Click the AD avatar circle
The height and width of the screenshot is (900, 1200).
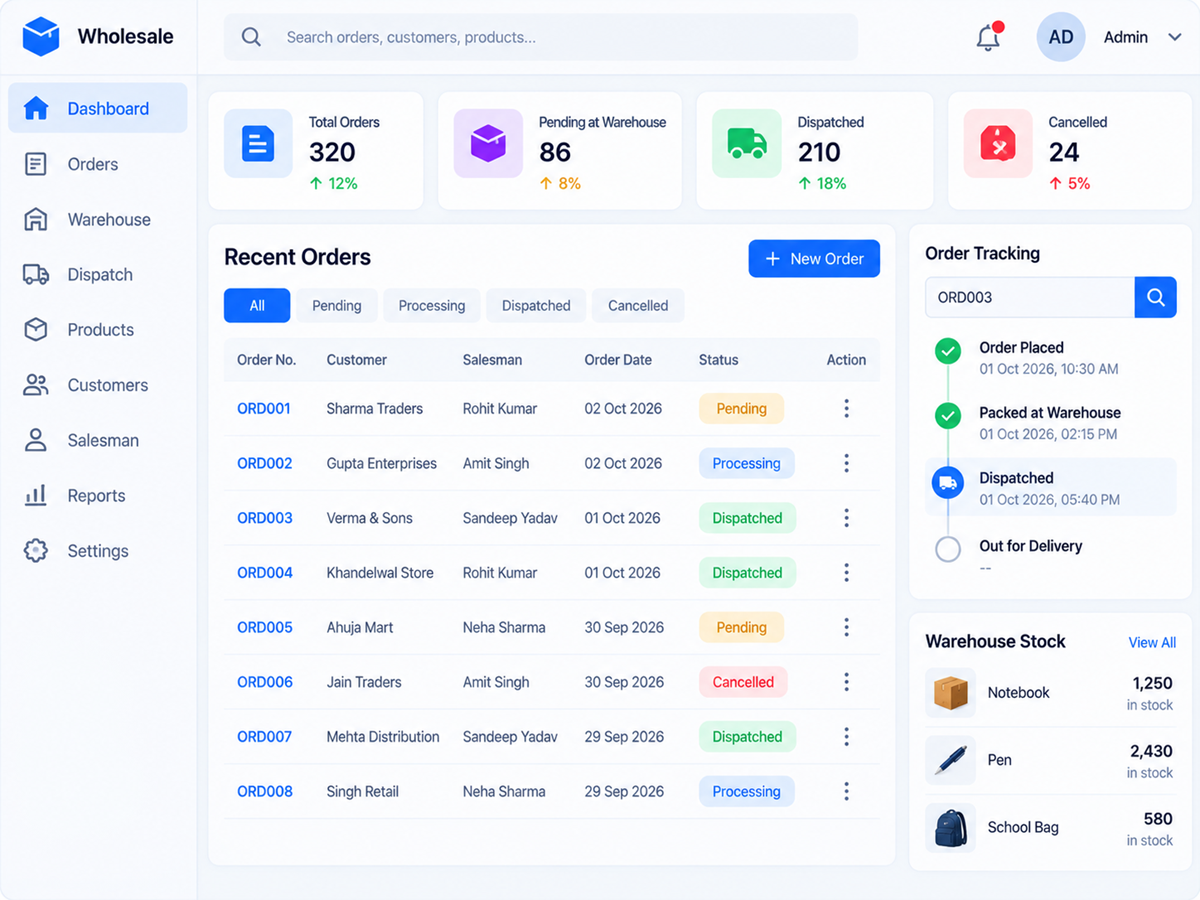(1061, 37)
